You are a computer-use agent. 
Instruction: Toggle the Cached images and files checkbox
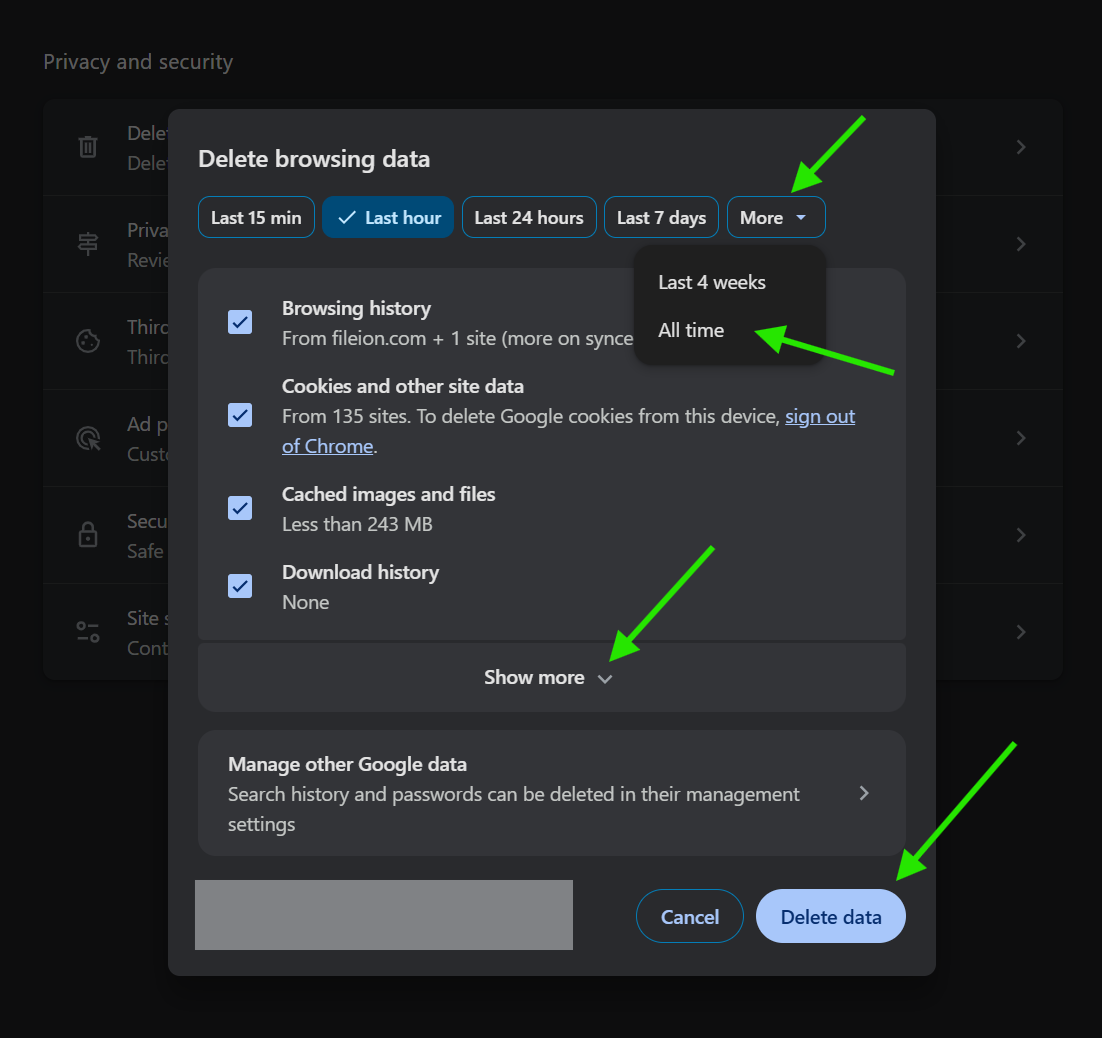[x=240, y=508]
